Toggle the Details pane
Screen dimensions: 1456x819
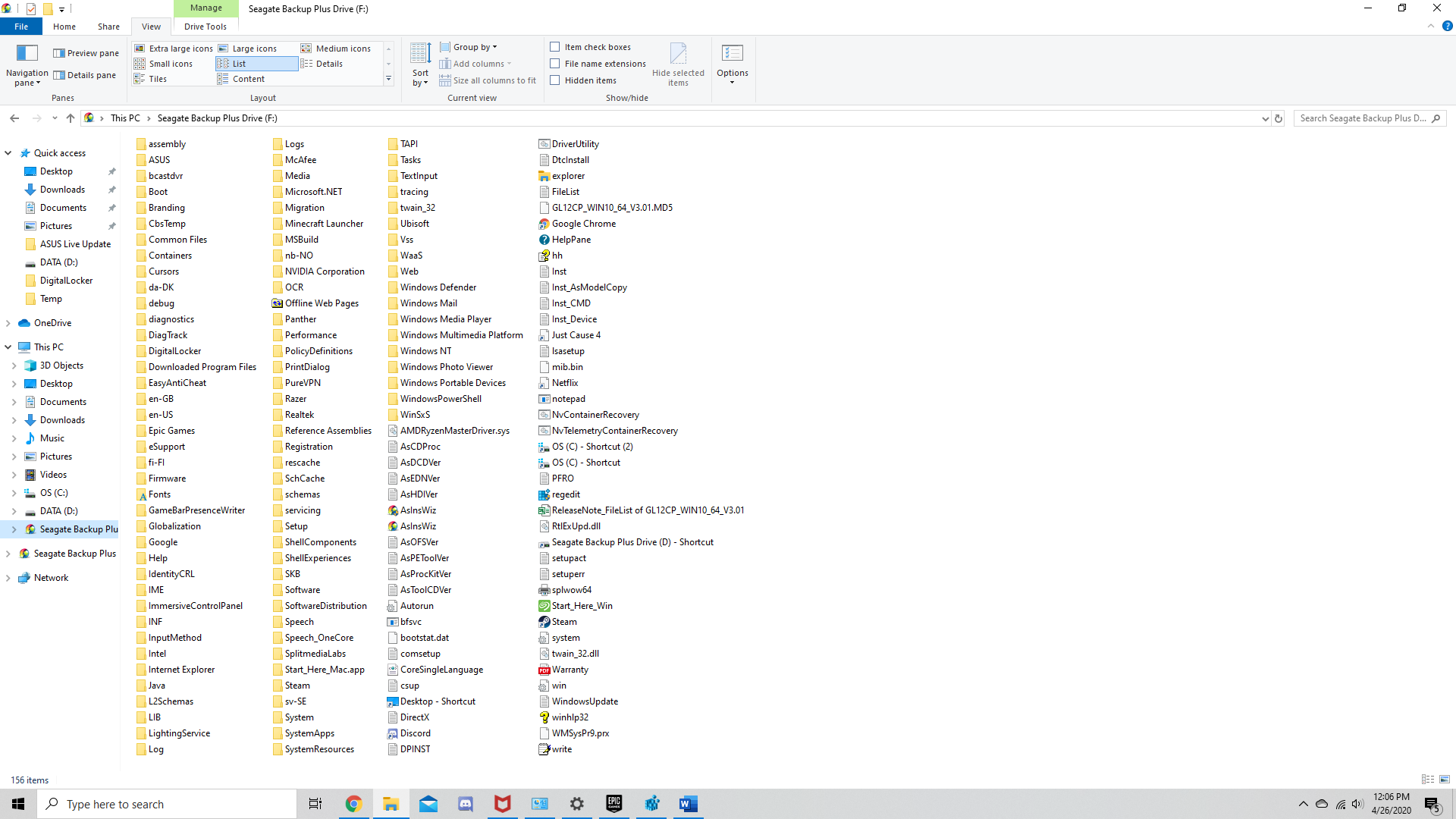(84, 75)
